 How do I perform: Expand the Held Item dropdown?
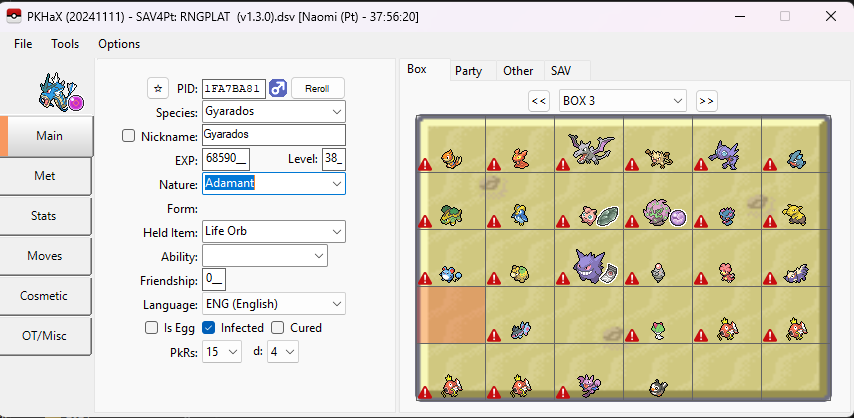(273, 231)
